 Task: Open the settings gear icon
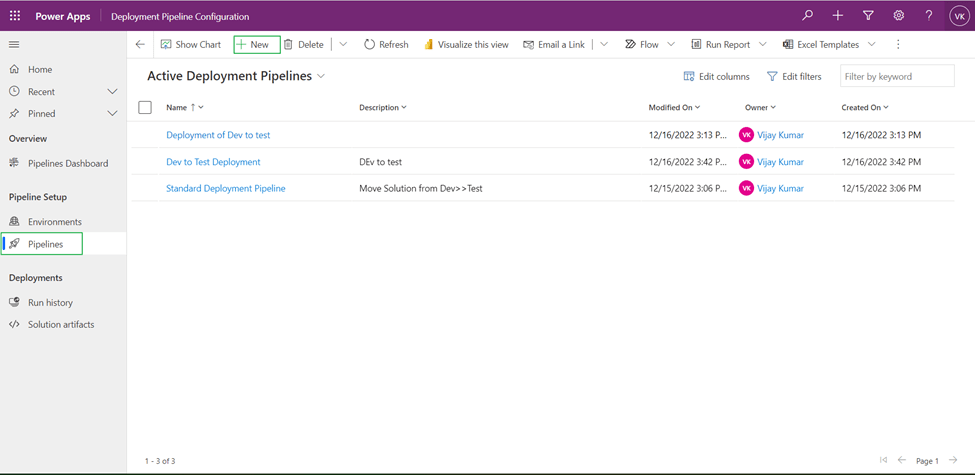coord(898,16)
